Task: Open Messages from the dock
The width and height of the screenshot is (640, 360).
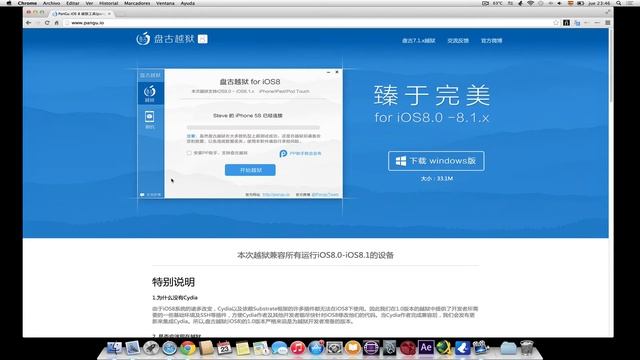Action: pyautogui.click(x=279, y=348)
